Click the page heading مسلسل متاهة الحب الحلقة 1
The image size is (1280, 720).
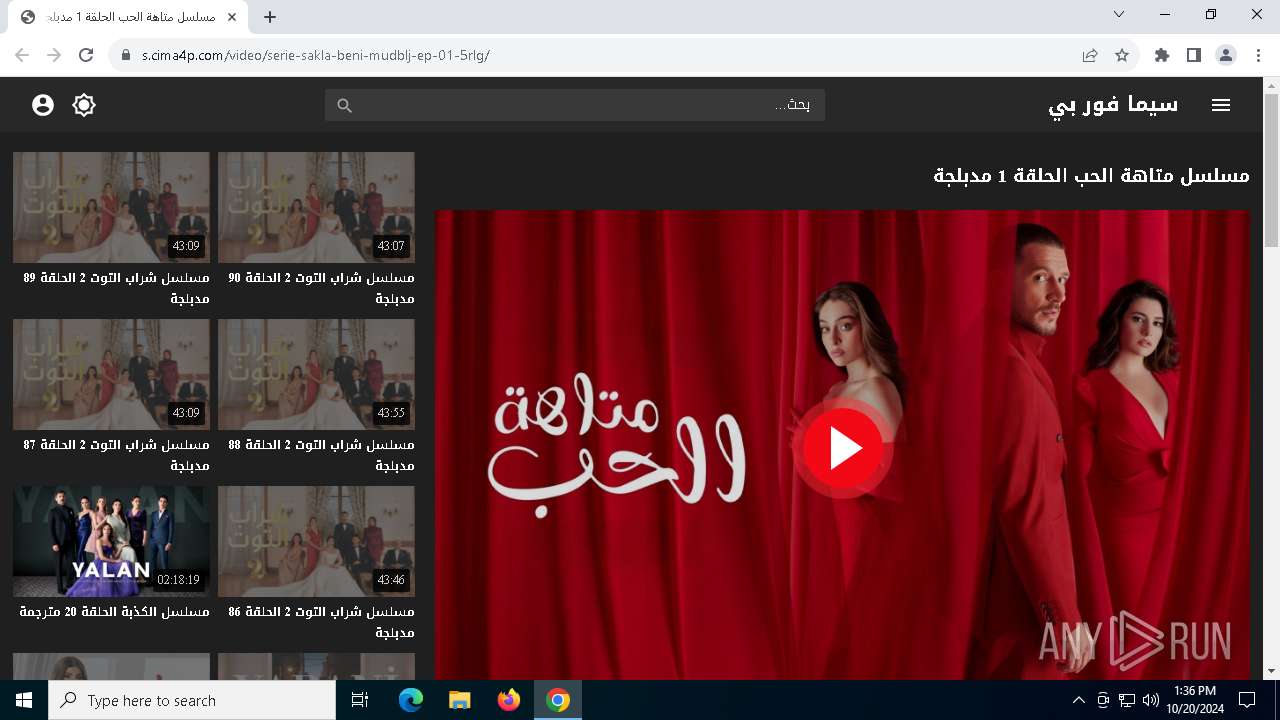pos(1091,175)
